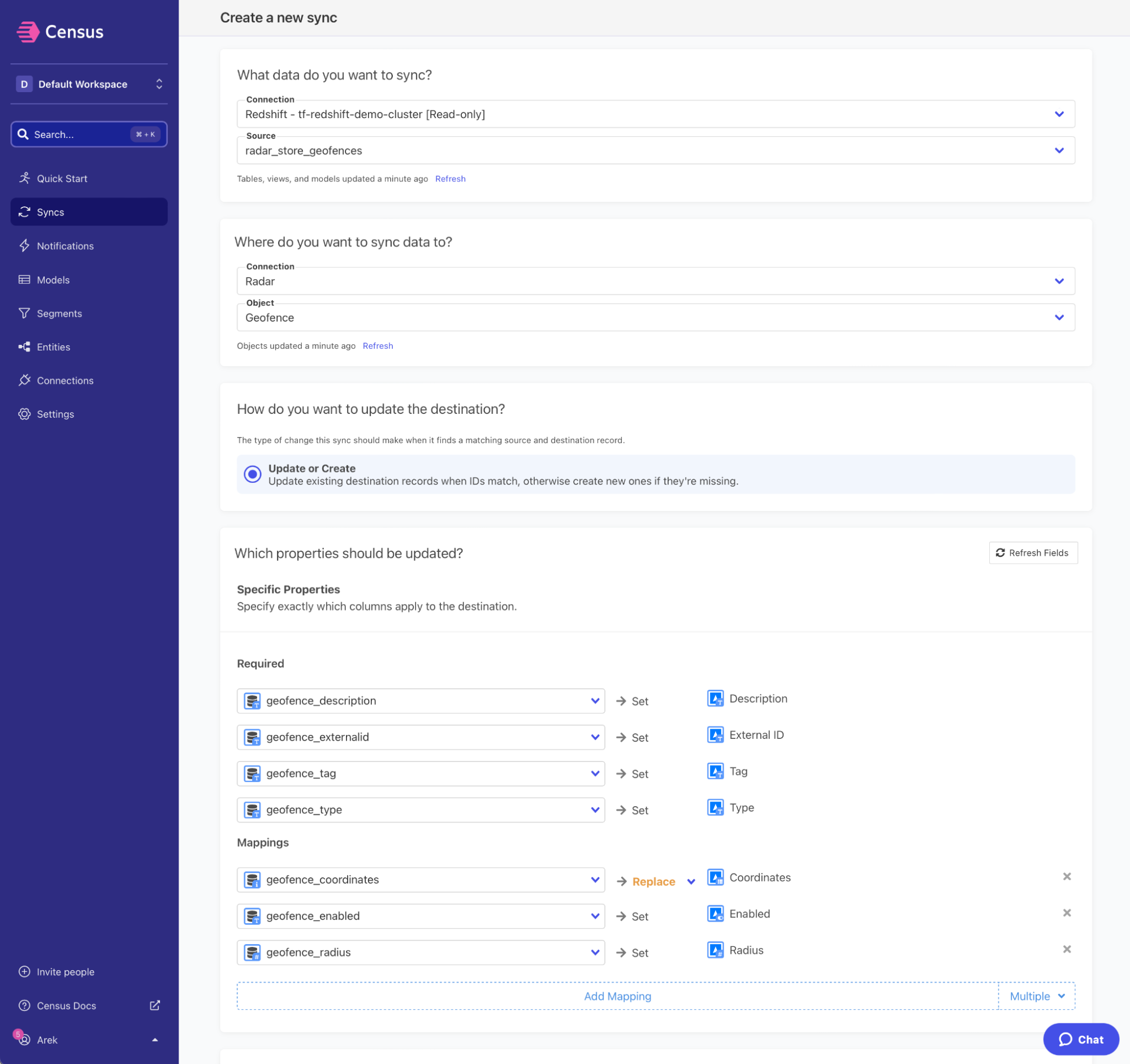Select the Update or Create radio button
This screenshot has height=1064, width=1130.
point(252,474)
